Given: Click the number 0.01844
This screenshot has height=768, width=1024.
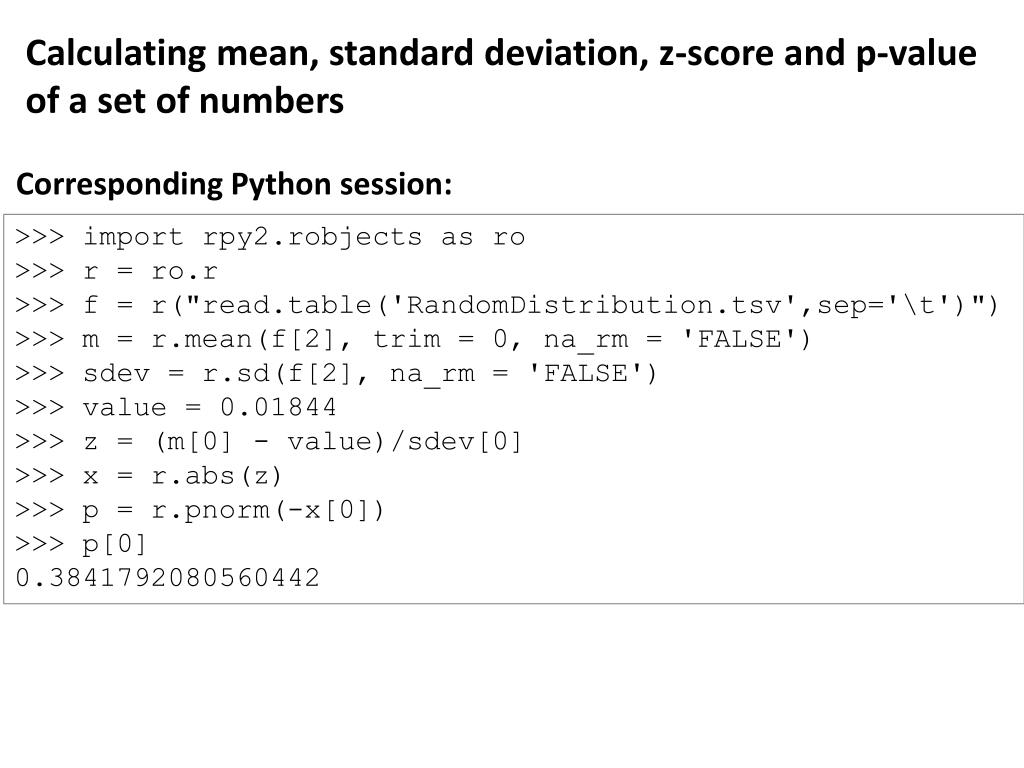Looking at the screenshot, I should click(x=278, y=408).
